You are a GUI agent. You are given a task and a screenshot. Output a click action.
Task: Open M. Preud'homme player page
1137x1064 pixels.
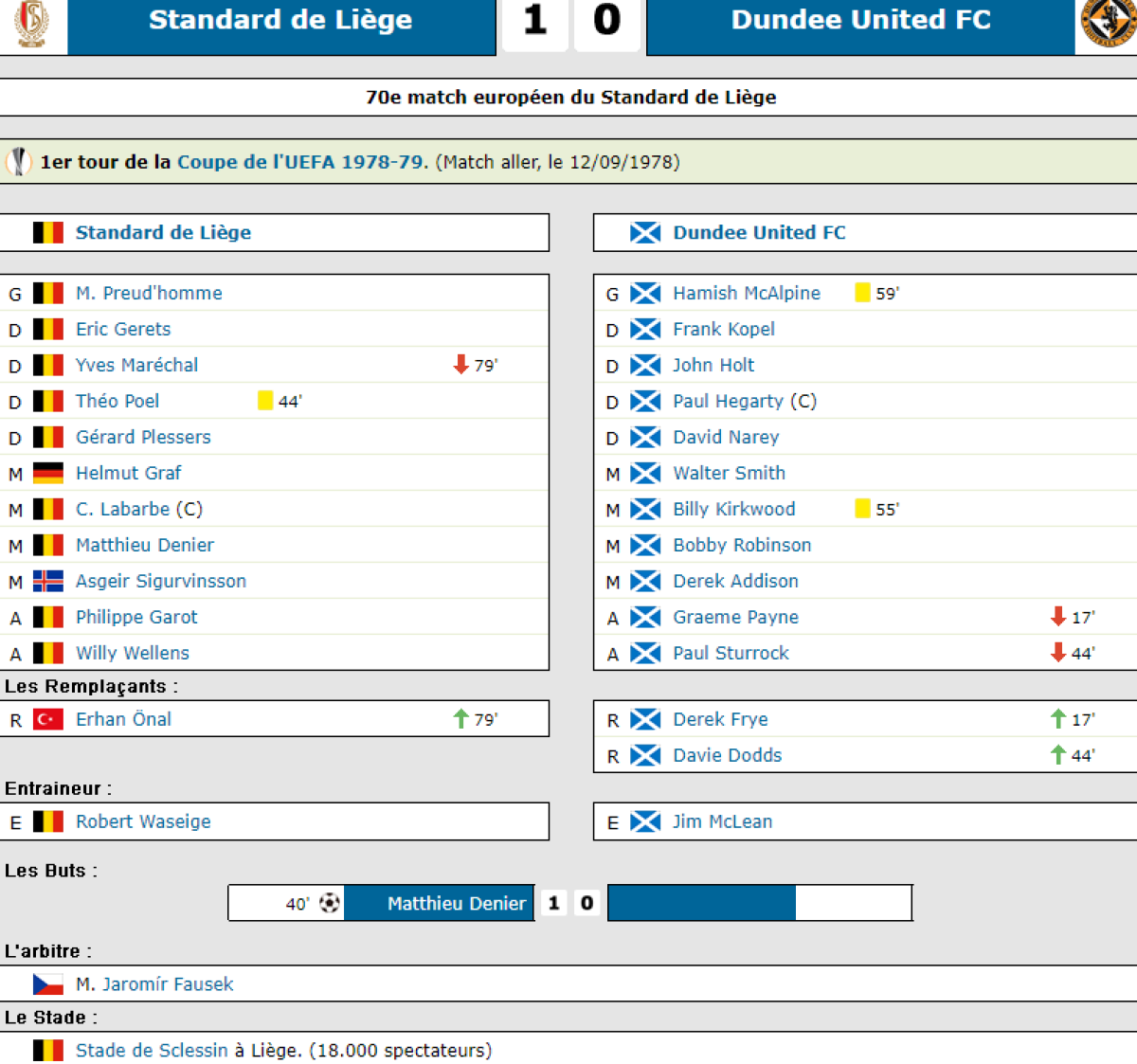tap(149, 293)
